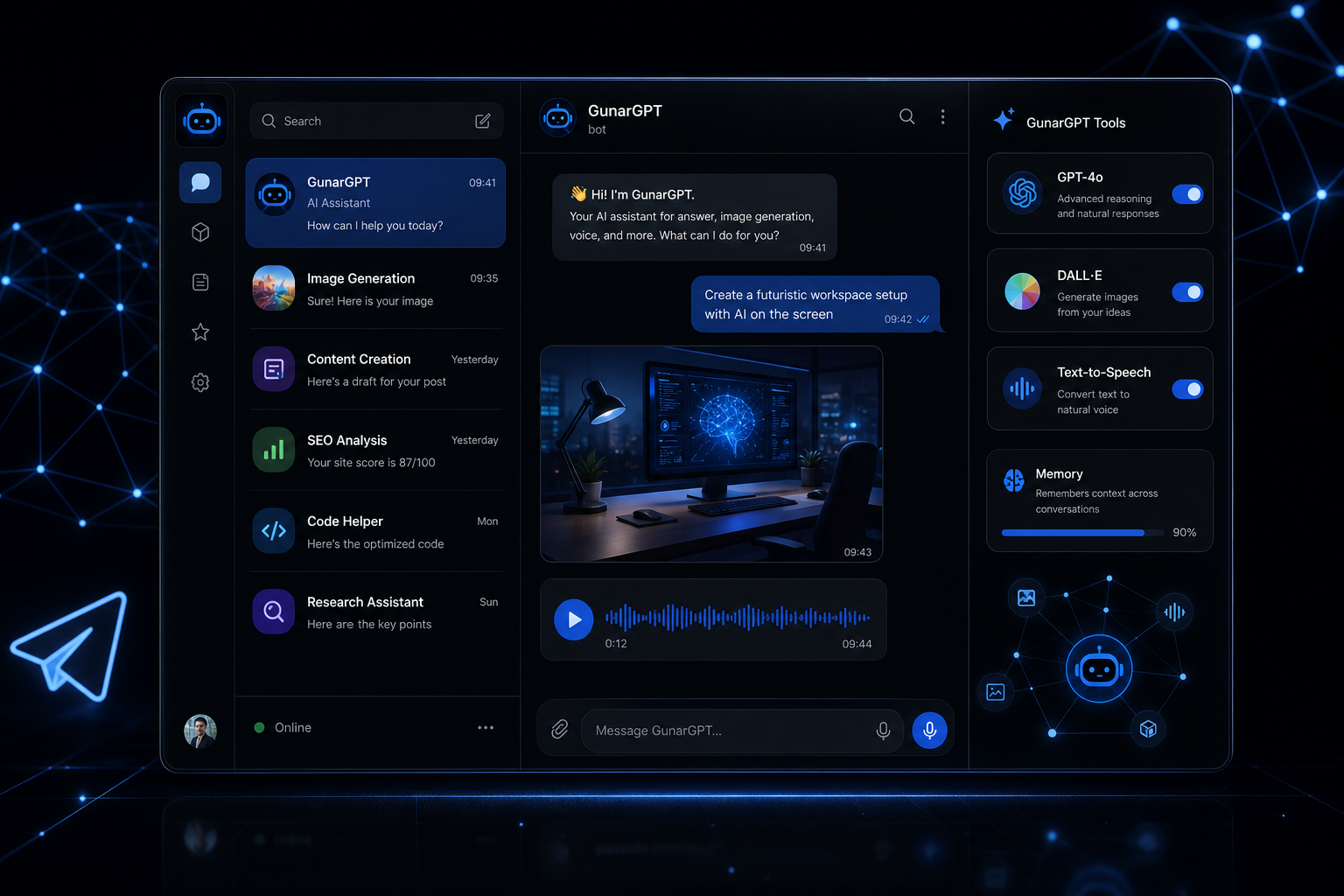Open settings gear in left sidebar
Screen dimensions: 1344x896
coord(200,382)
